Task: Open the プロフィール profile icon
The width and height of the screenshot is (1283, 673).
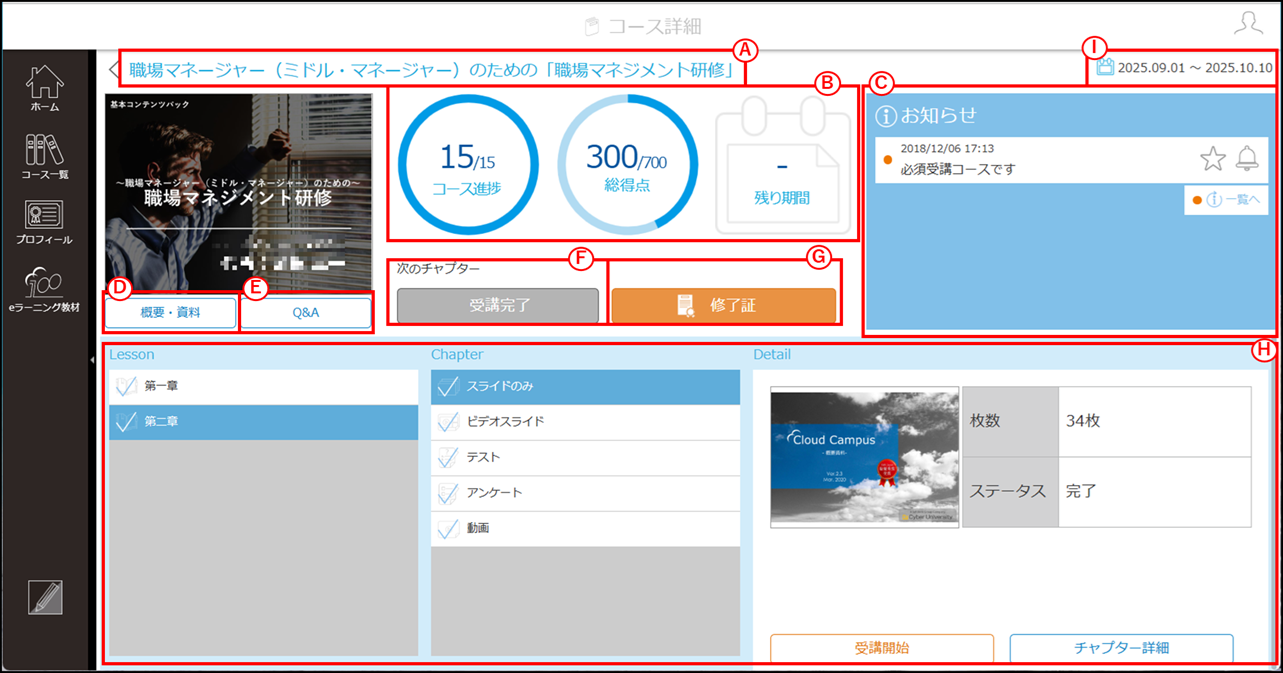Action: pyautogui.click(x=44, y=223)
